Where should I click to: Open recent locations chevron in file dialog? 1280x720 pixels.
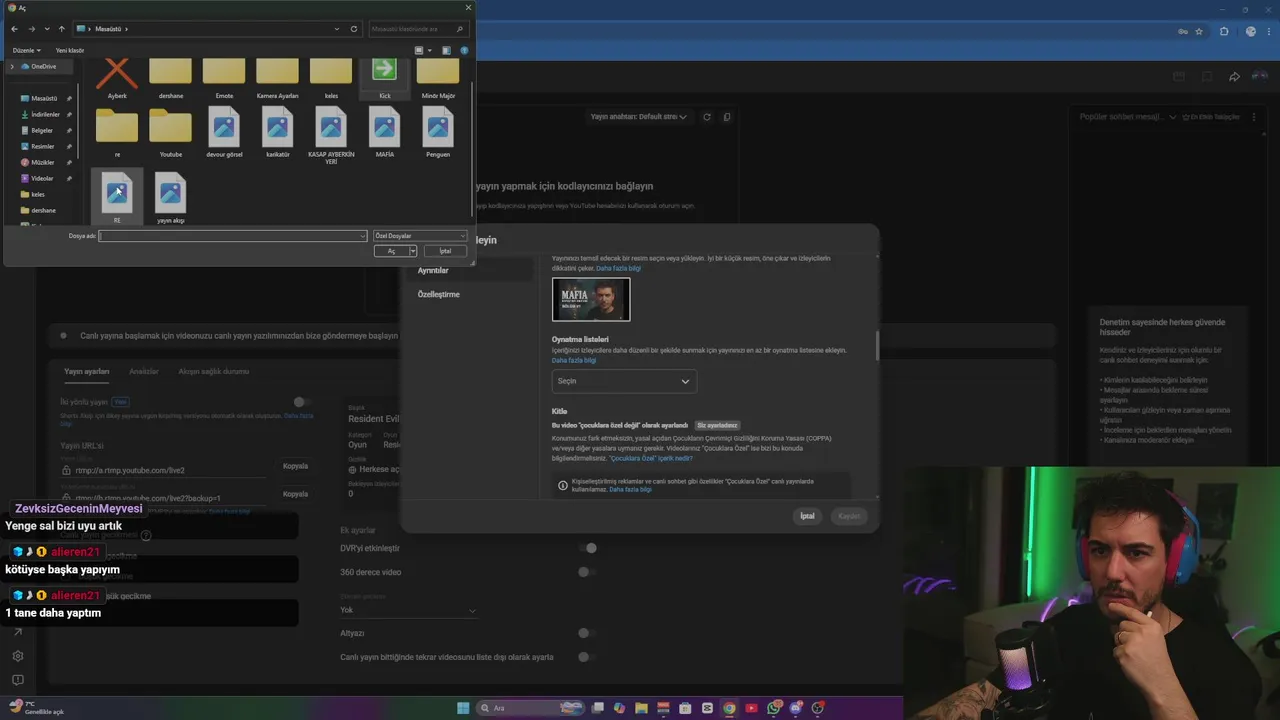tap(46, 29)
